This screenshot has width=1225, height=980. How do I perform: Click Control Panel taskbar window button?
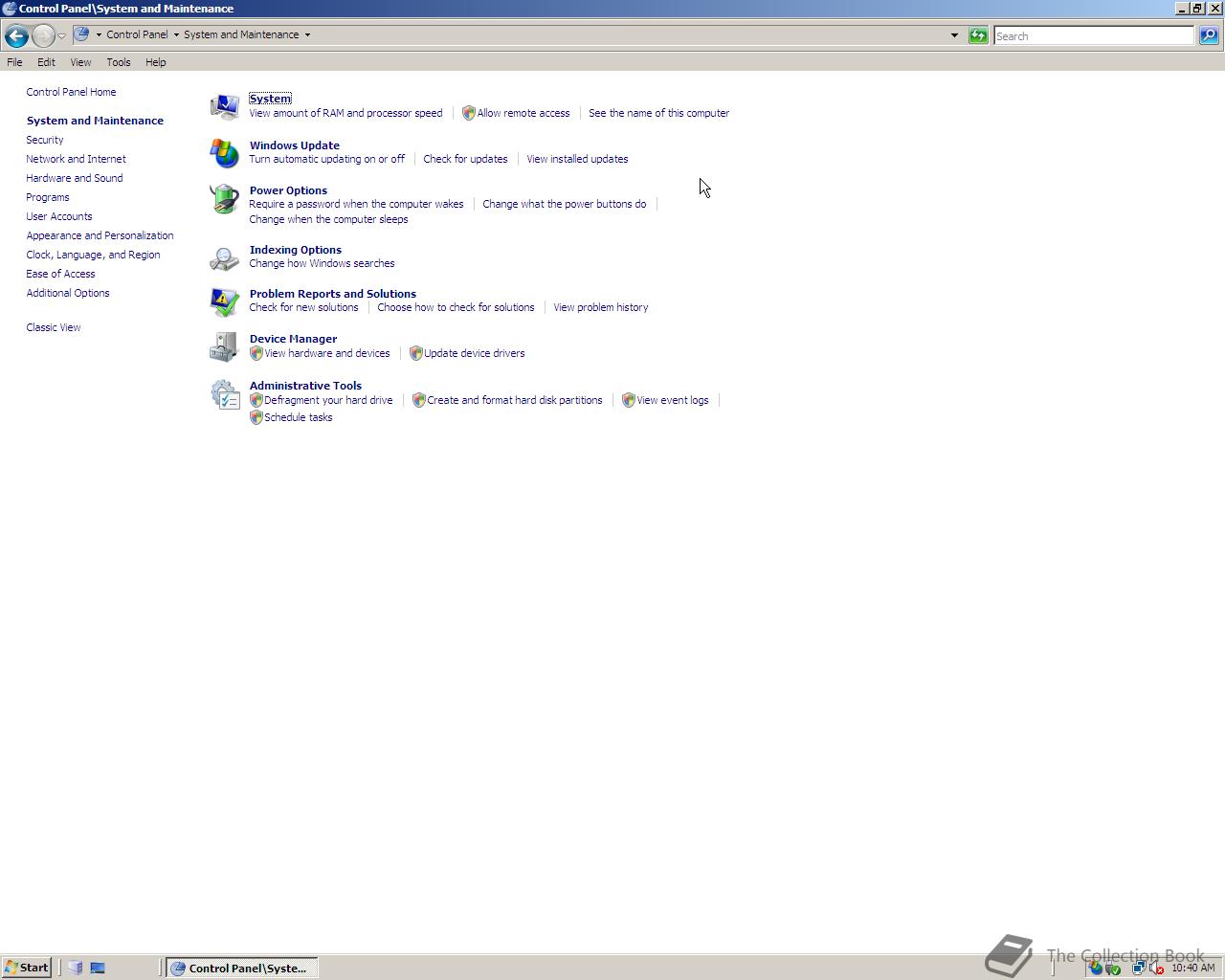(x=242, y=968)
